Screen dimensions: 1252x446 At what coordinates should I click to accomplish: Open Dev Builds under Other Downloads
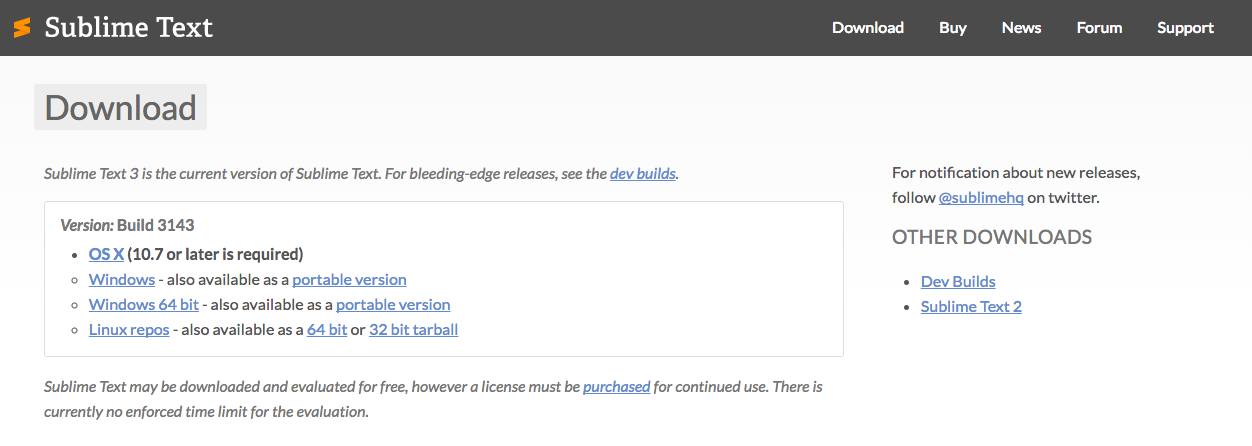click(957, 282)
